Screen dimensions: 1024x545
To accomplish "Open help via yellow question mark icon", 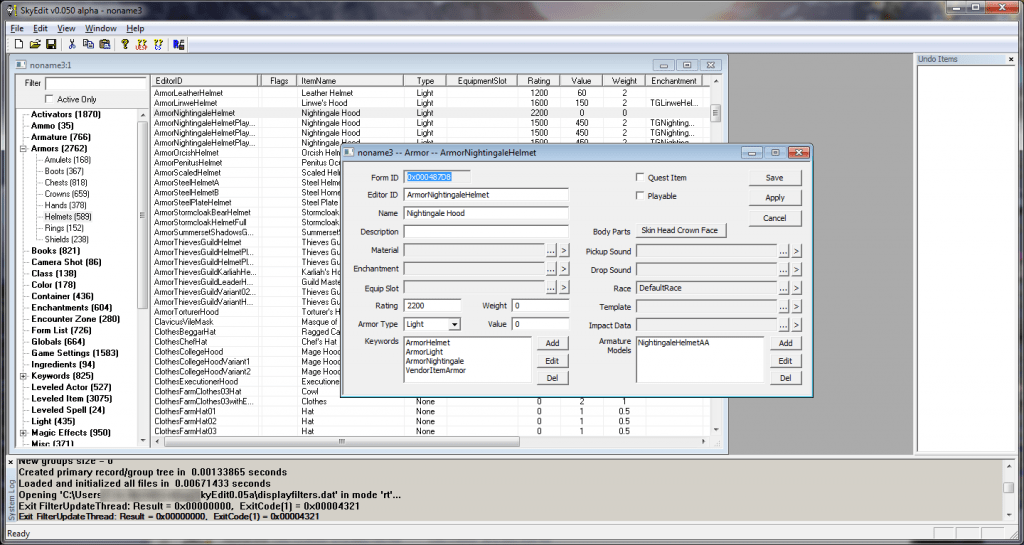I will point(125,44).
